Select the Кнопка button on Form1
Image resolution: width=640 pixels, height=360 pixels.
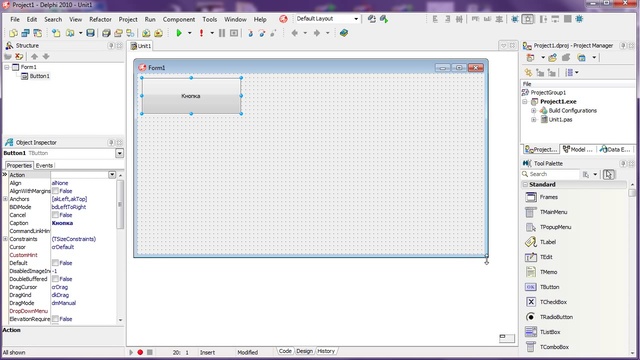click(191, 96)
